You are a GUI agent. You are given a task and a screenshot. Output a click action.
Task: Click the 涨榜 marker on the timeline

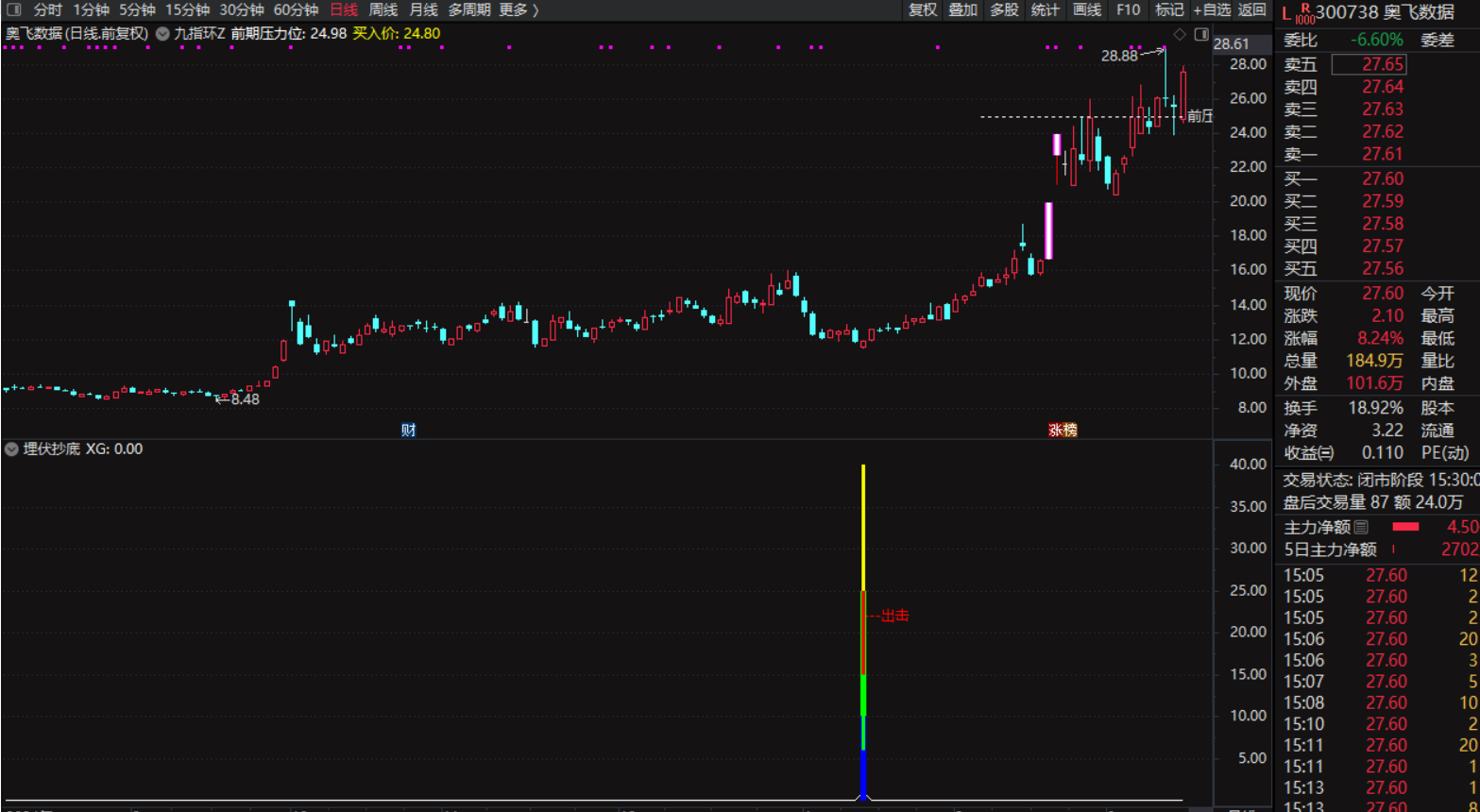[x=1063, y=431]
